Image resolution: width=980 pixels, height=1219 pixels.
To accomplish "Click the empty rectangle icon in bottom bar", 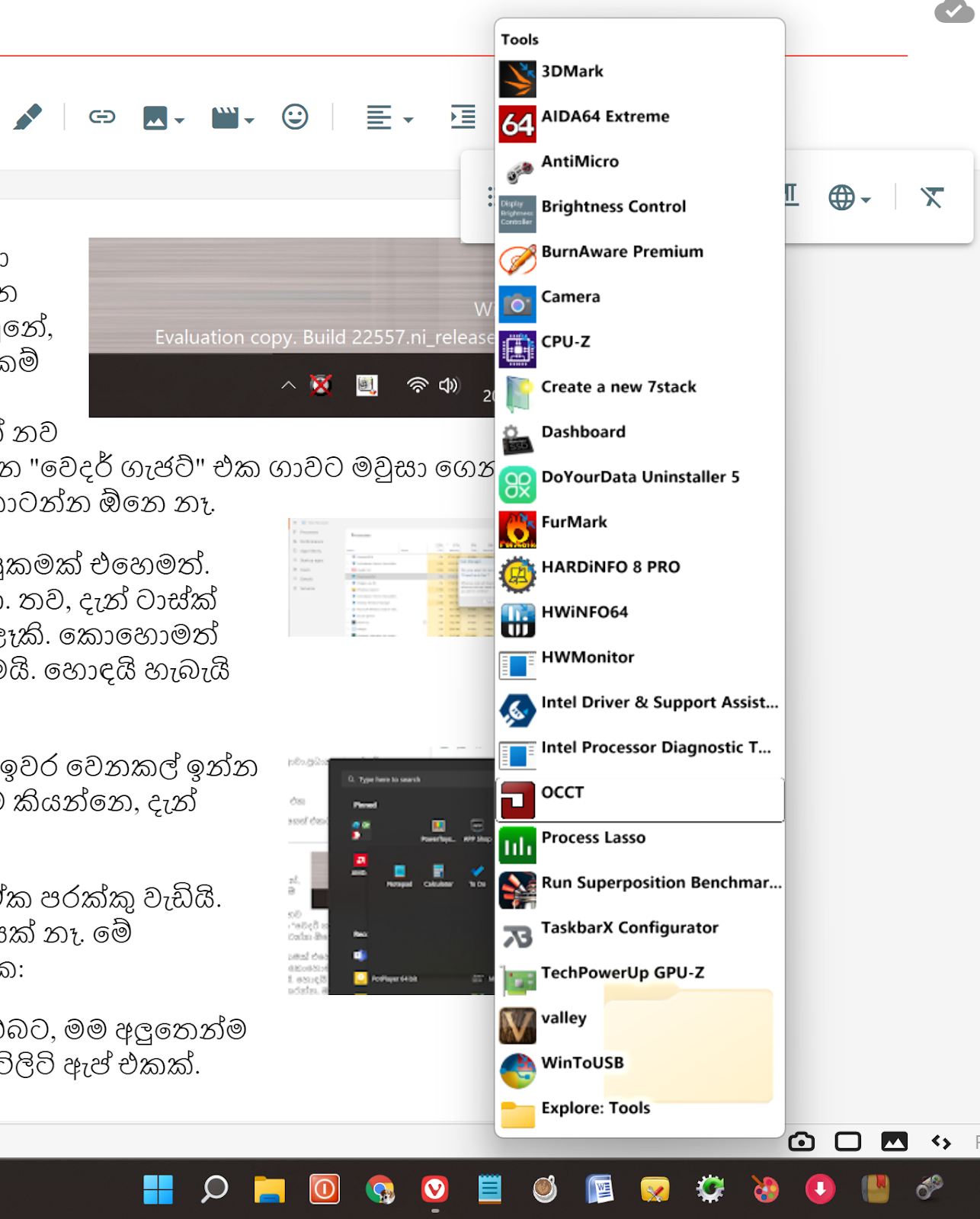I will [847, 1141].
